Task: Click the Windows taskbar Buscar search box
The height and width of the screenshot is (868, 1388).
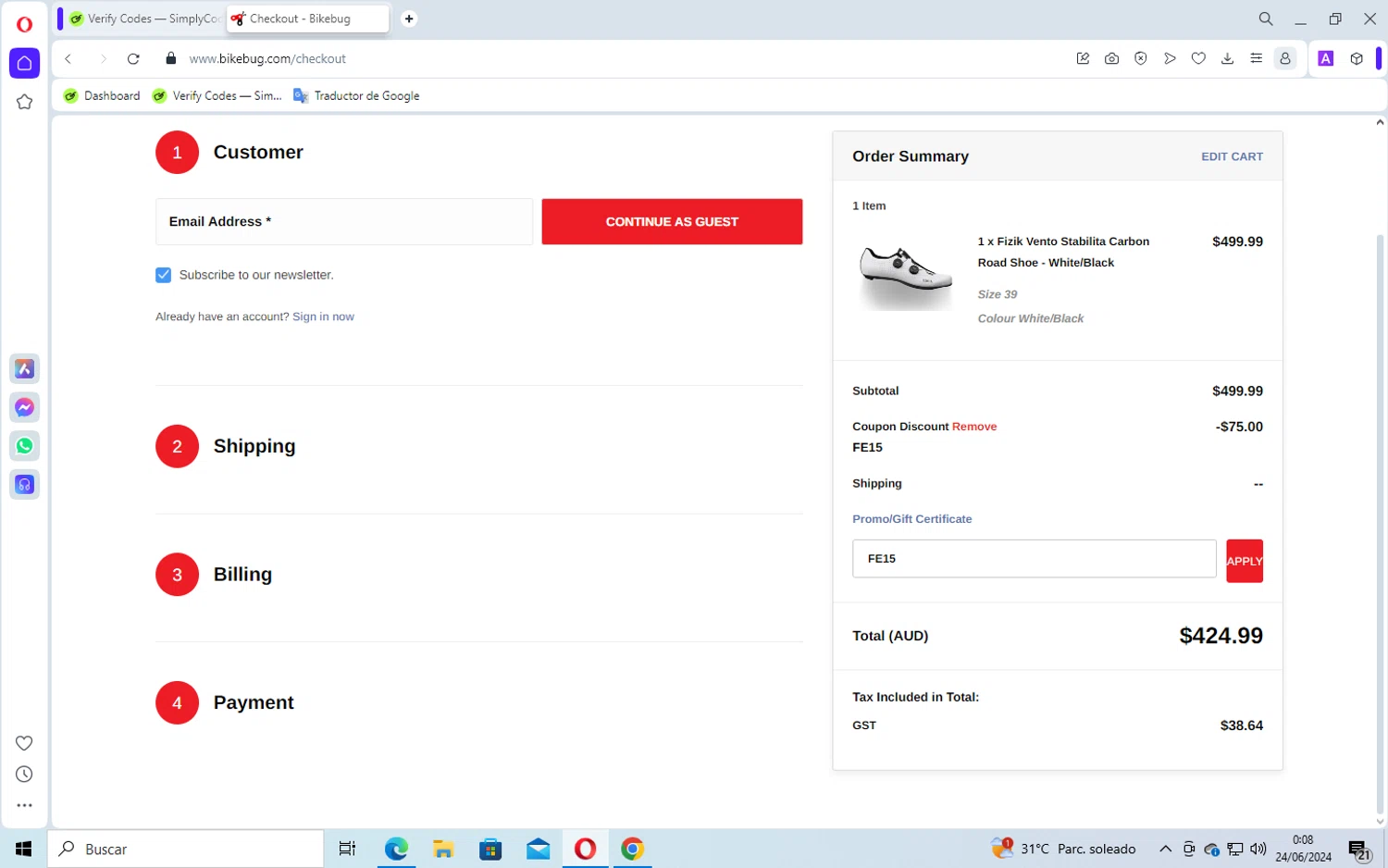Action: pyautogui.click(x=185, y=849)
